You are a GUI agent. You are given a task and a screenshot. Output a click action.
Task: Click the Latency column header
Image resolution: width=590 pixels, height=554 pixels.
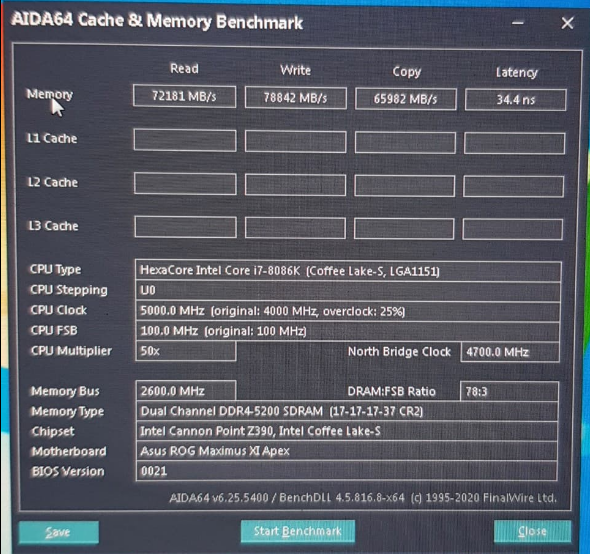(517, 72)
